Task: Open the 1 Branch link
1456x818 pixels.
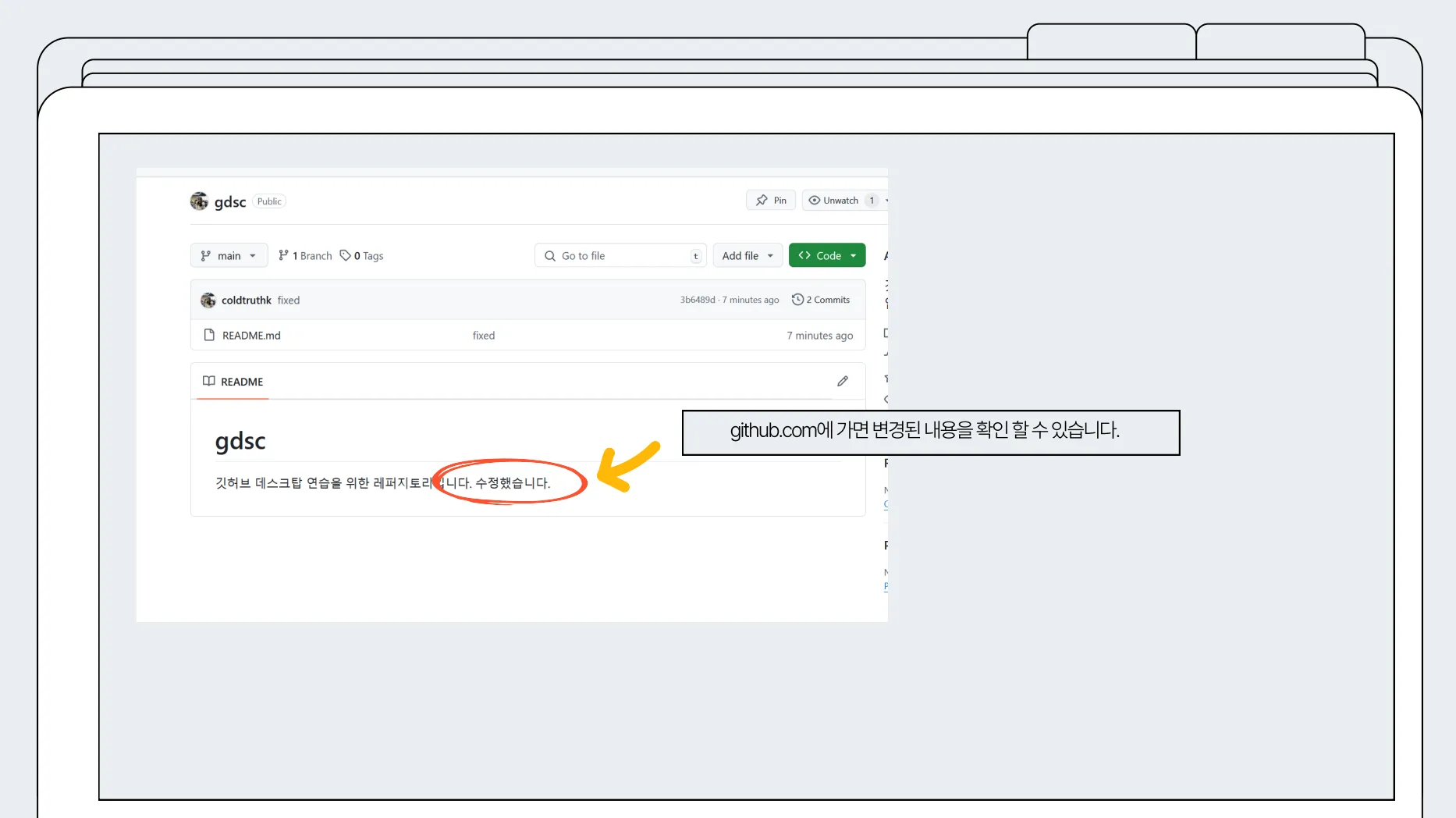Action: (305, 256)
